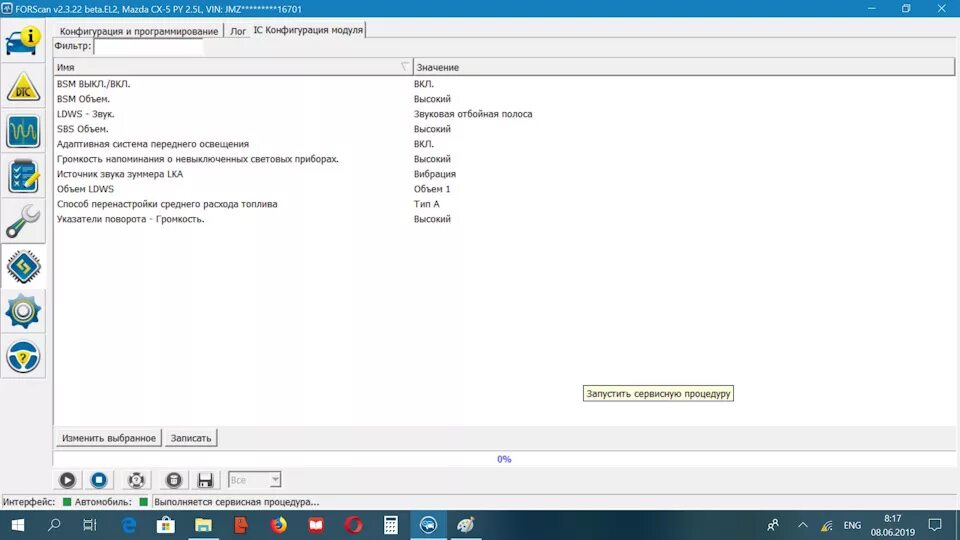Open the 'Все' dropdown in bottom toolbar

pos(254,480)
